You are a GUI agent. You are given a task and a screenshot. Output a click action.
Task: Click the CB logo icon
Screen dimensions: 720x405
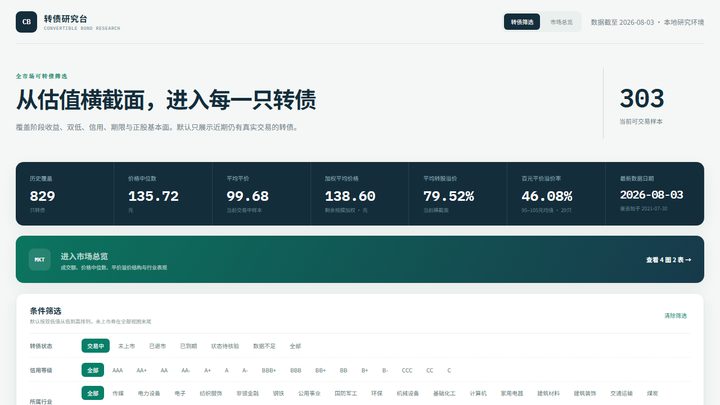coord(26,22)
